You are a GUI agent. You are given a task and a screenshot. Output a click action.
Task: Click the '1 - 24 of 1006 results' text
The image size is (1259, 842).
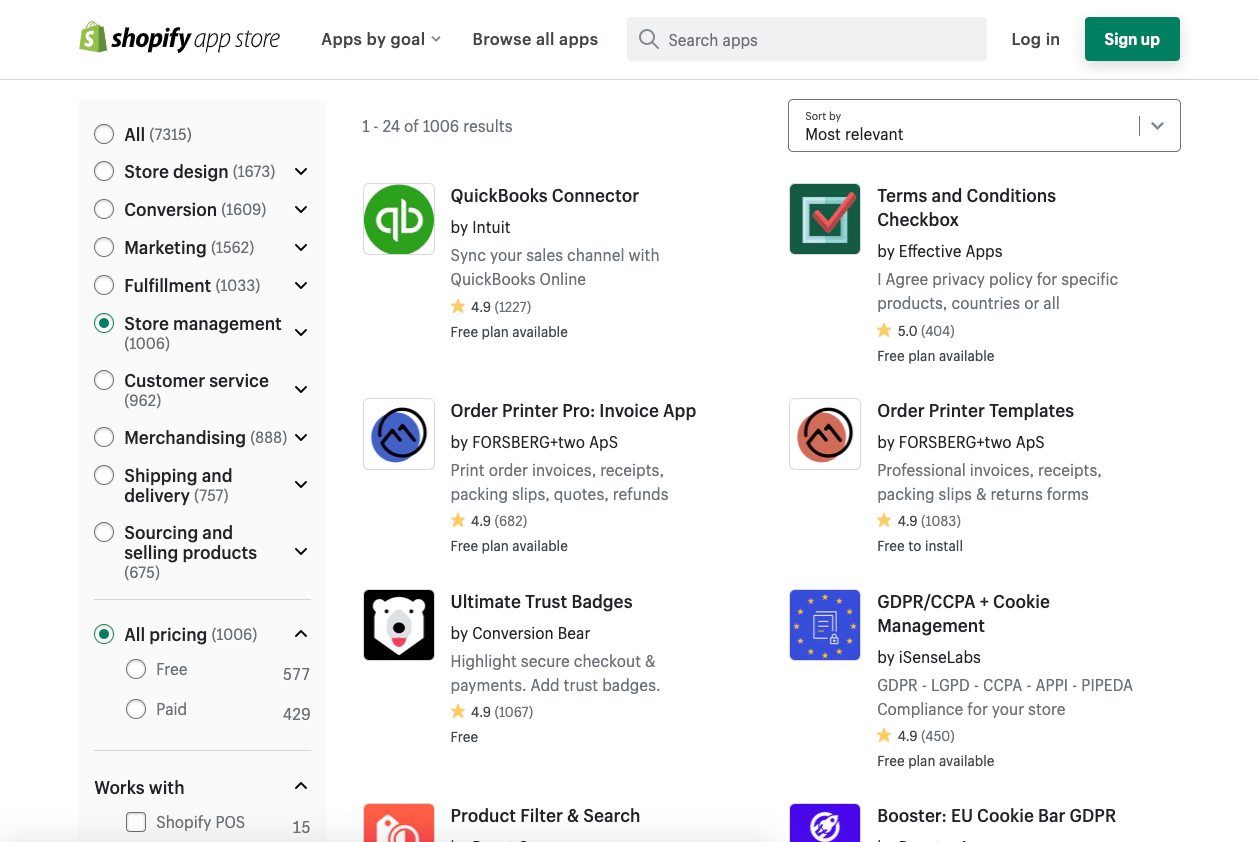(437, 126)
